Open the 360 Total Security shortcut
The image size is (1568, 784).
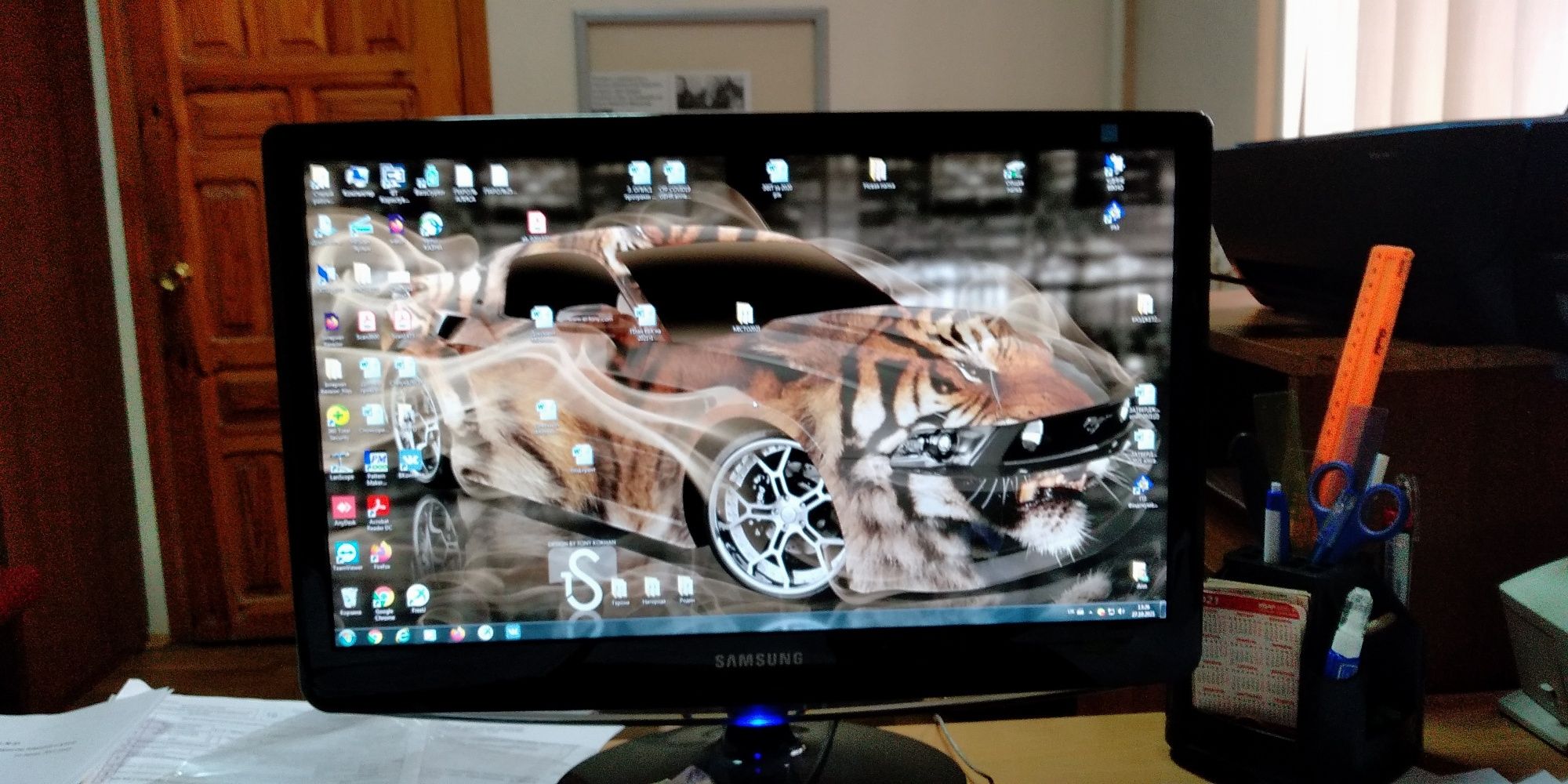click(338, 422)
